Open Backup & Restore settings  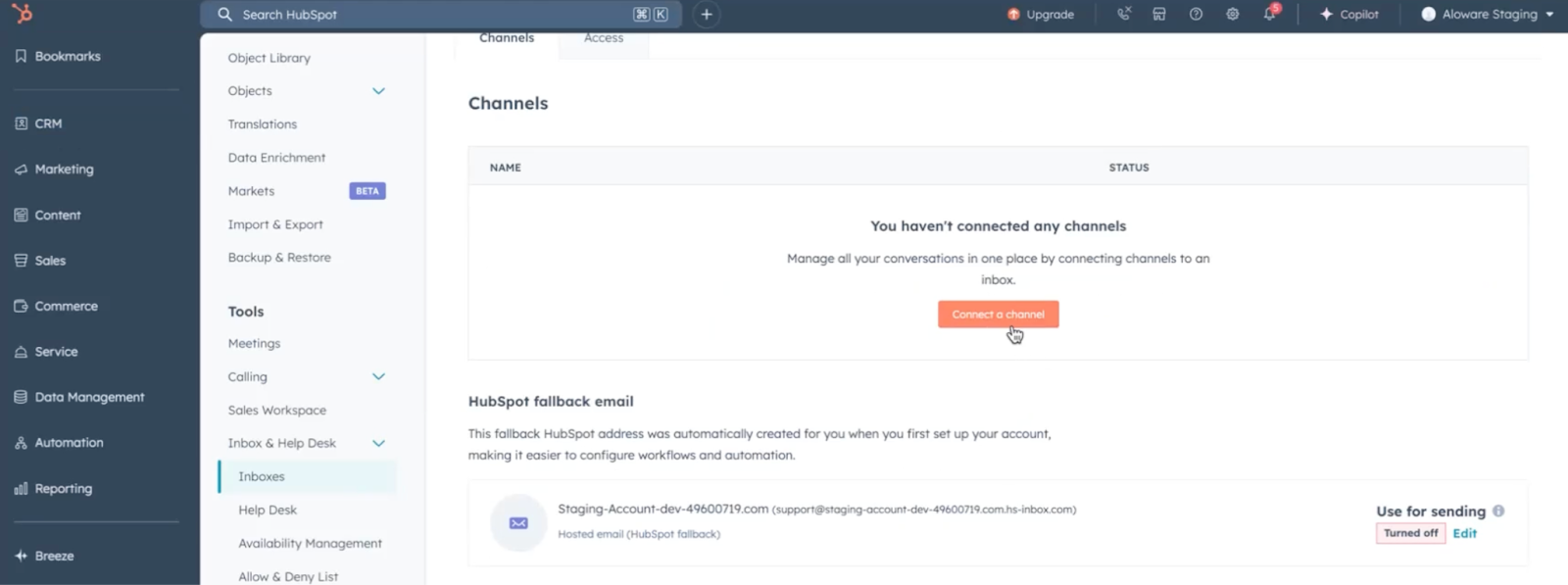pyautogui.click(x=279, y=258)
